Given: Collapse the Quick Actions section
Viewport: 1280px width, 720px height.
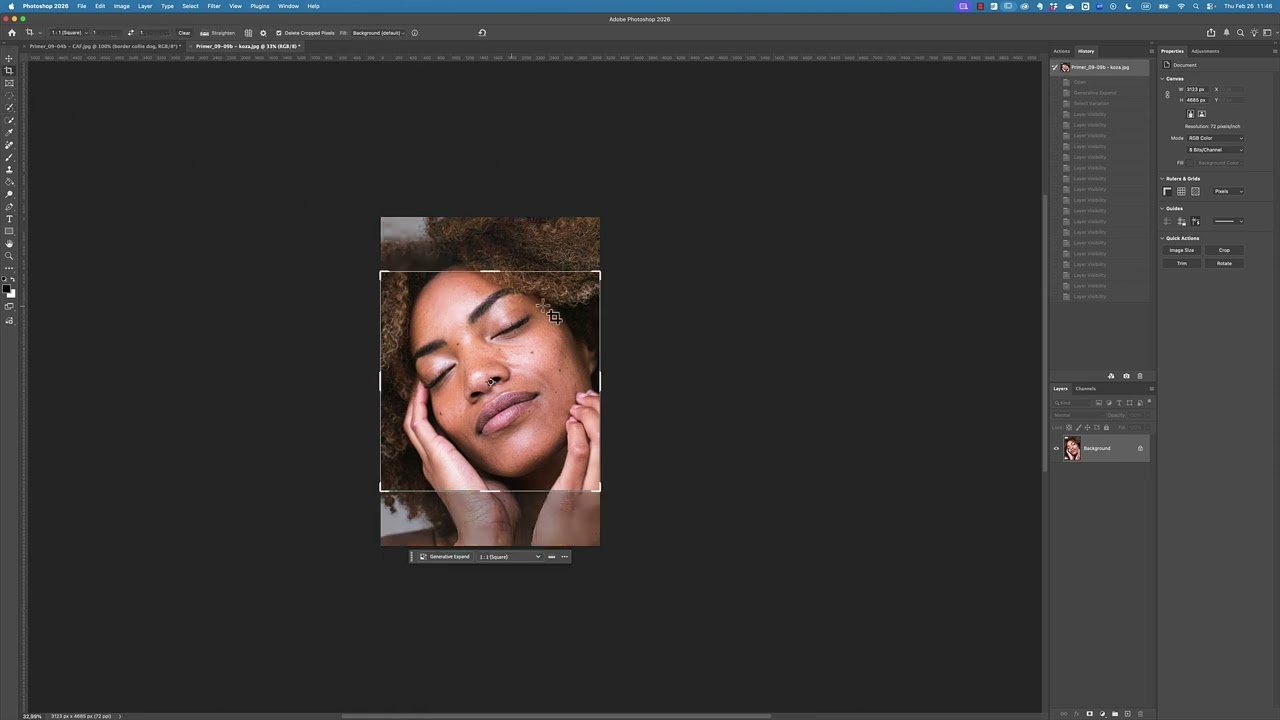Looking at the screenshot, I should (1162, 238).
